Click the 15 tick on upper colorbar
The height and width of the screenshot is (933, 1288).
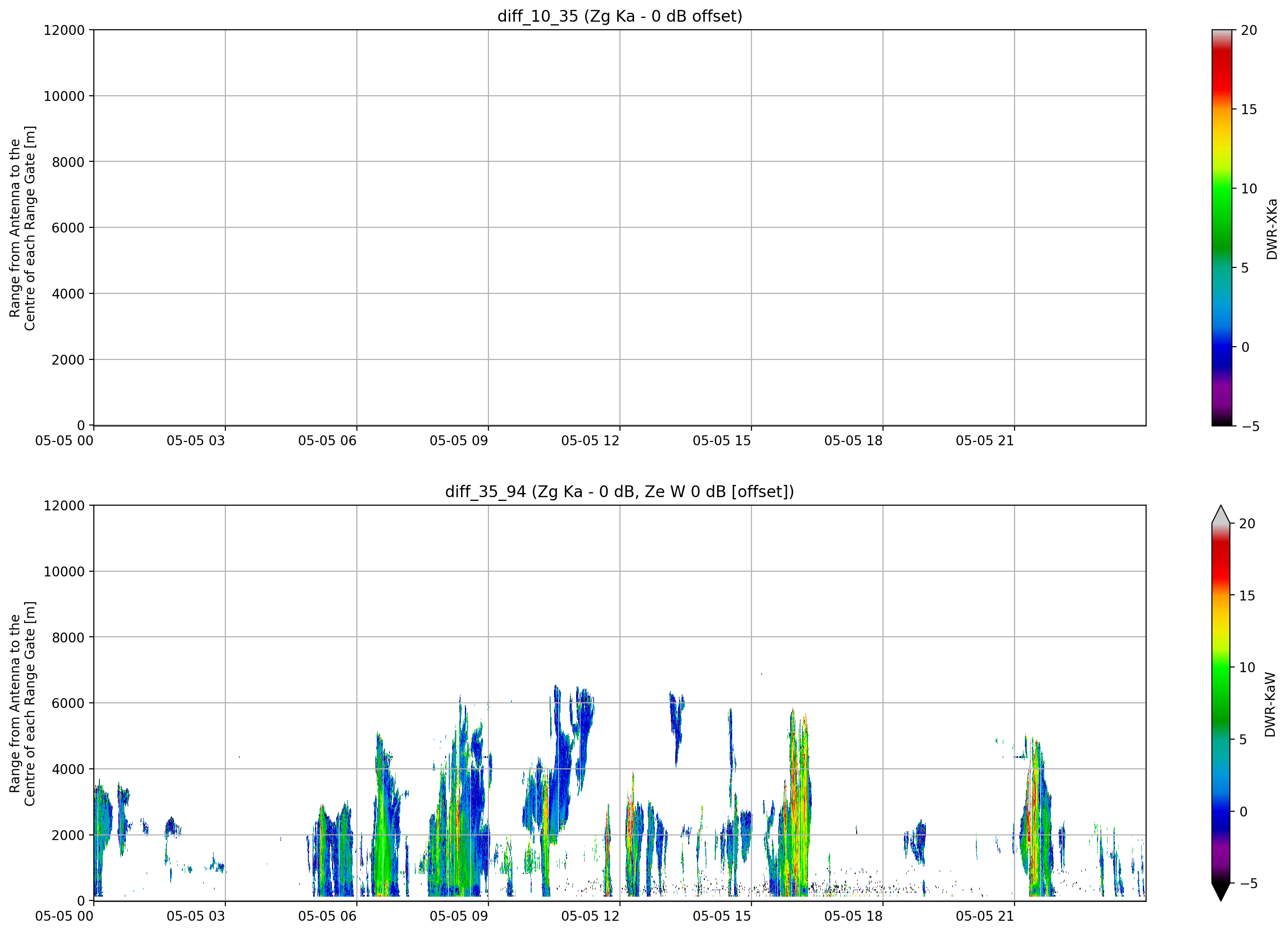click(1248, 109)
